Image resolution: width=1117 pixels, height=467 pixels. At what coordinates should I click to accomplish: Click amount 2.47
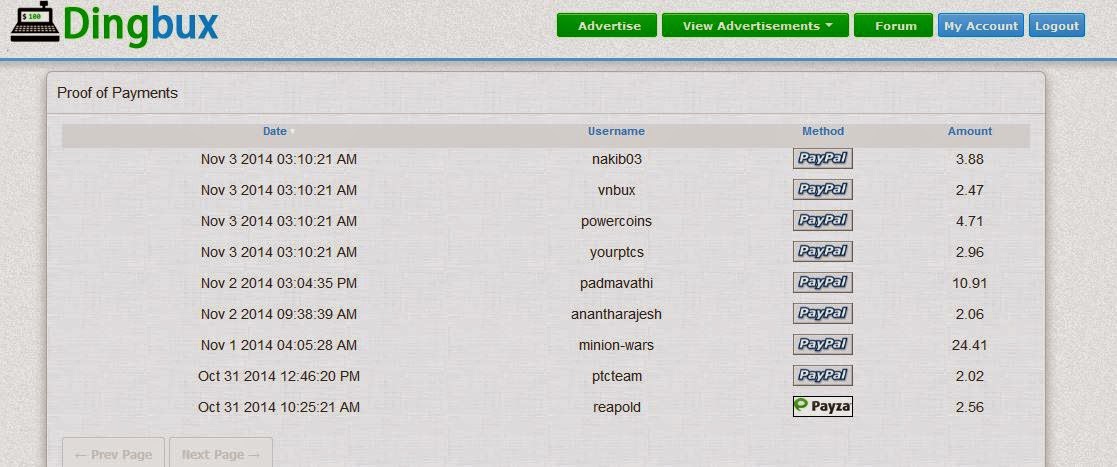coord(970,190)
